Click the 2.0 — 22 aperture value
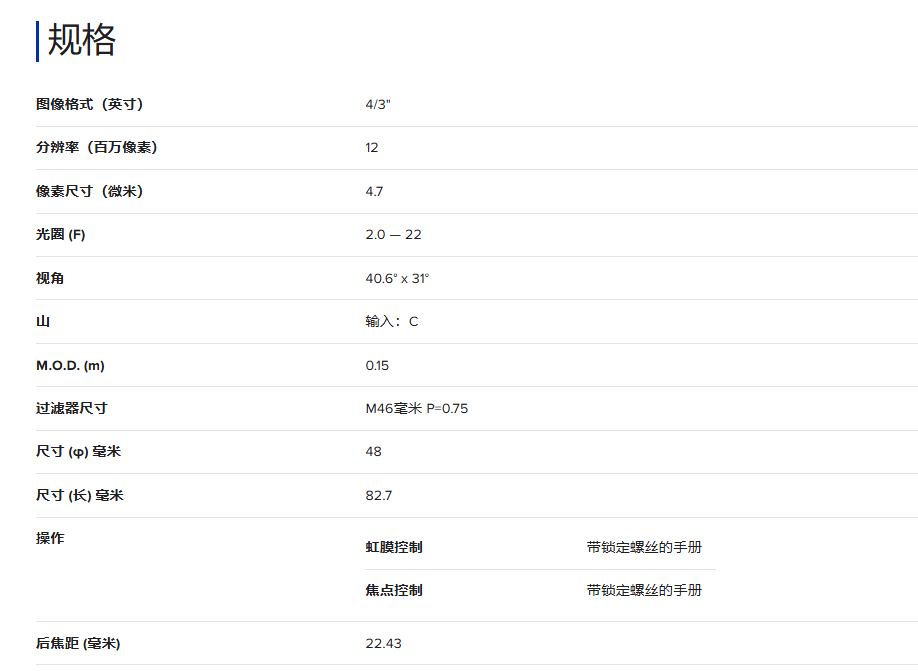 393,235
